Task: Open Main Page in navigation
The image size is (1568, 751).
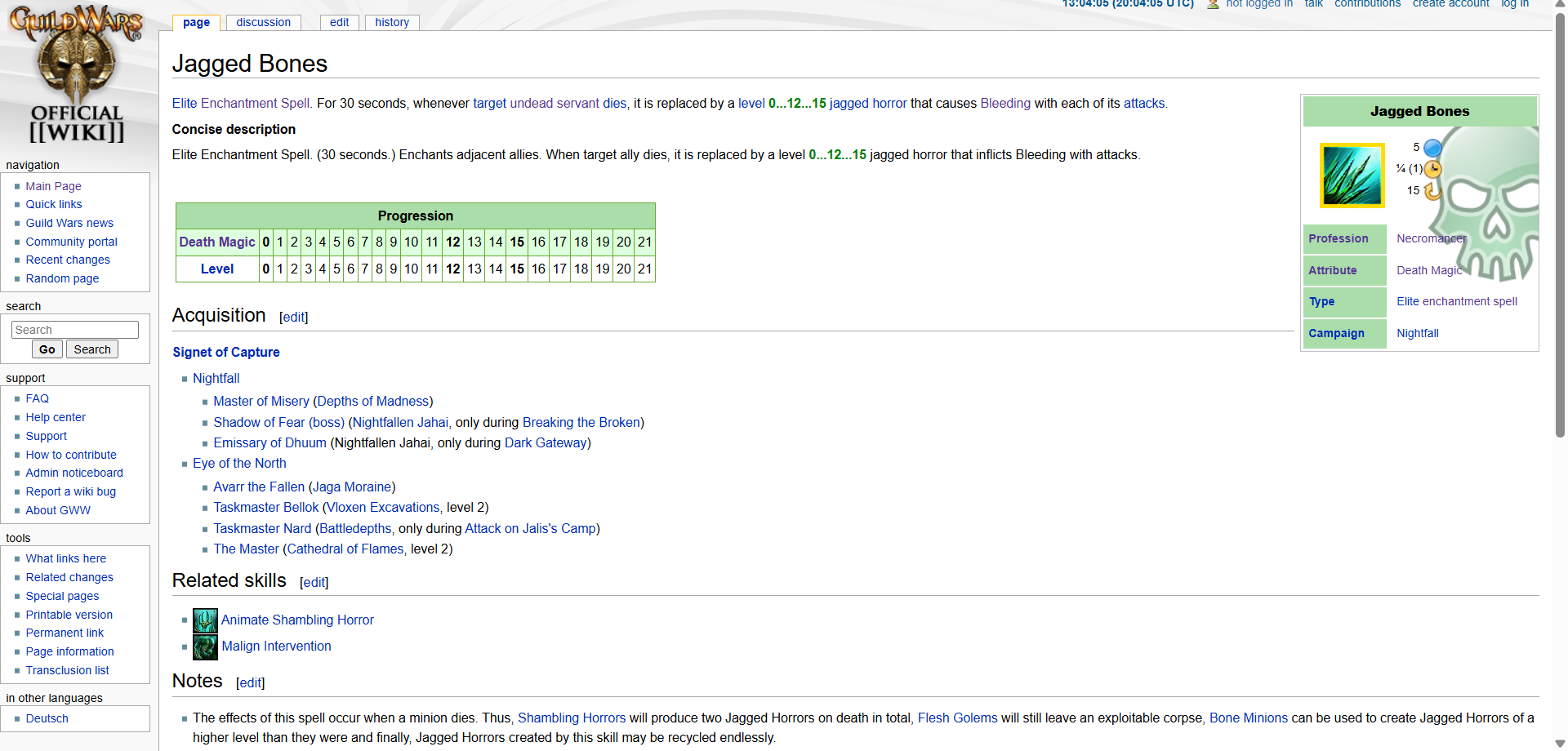Action: pyautogui.click(x=53, y=186)
